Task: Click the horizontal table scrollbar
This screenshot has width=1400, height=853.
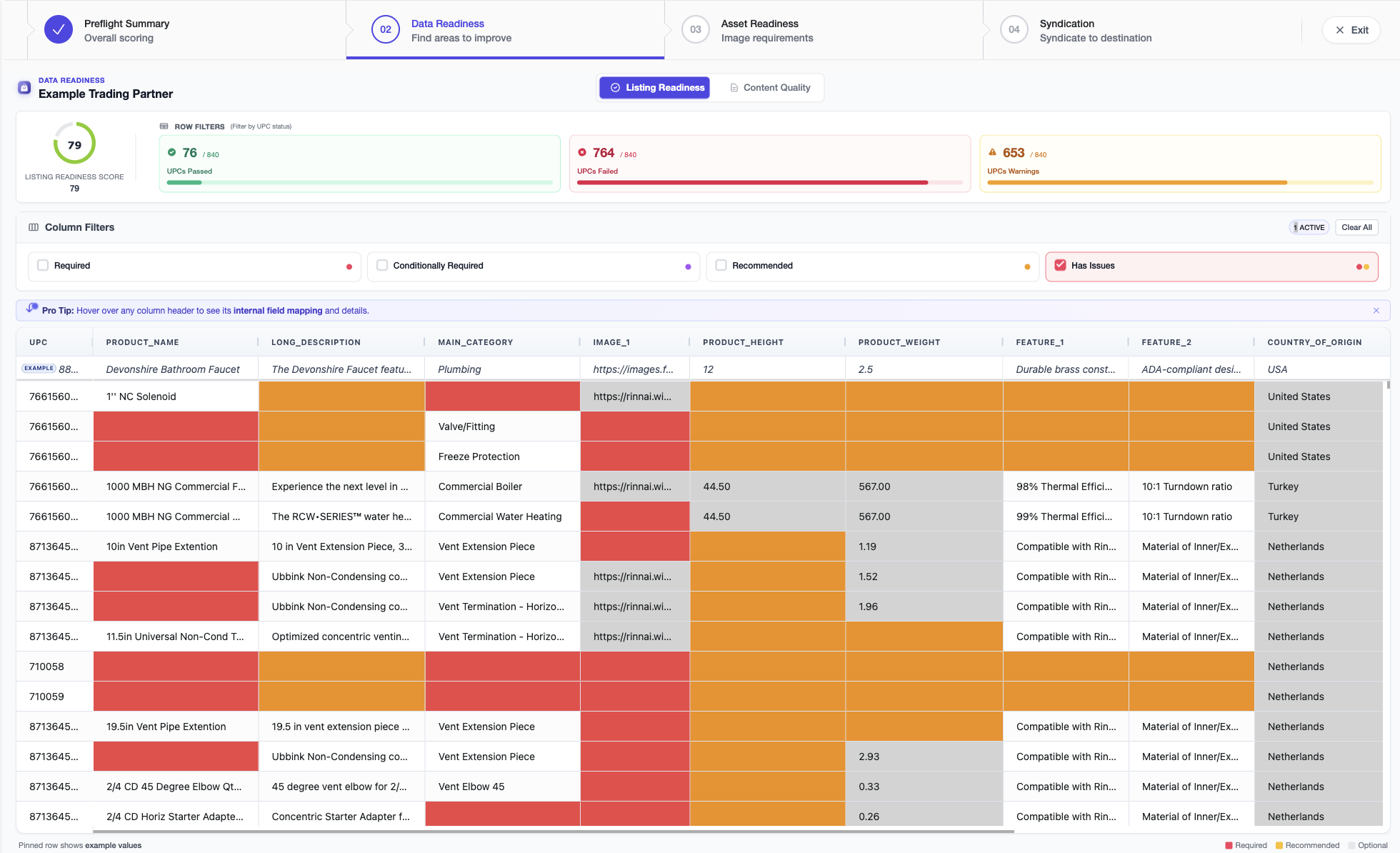Action: pyautogui.click(x=554, y=832)
